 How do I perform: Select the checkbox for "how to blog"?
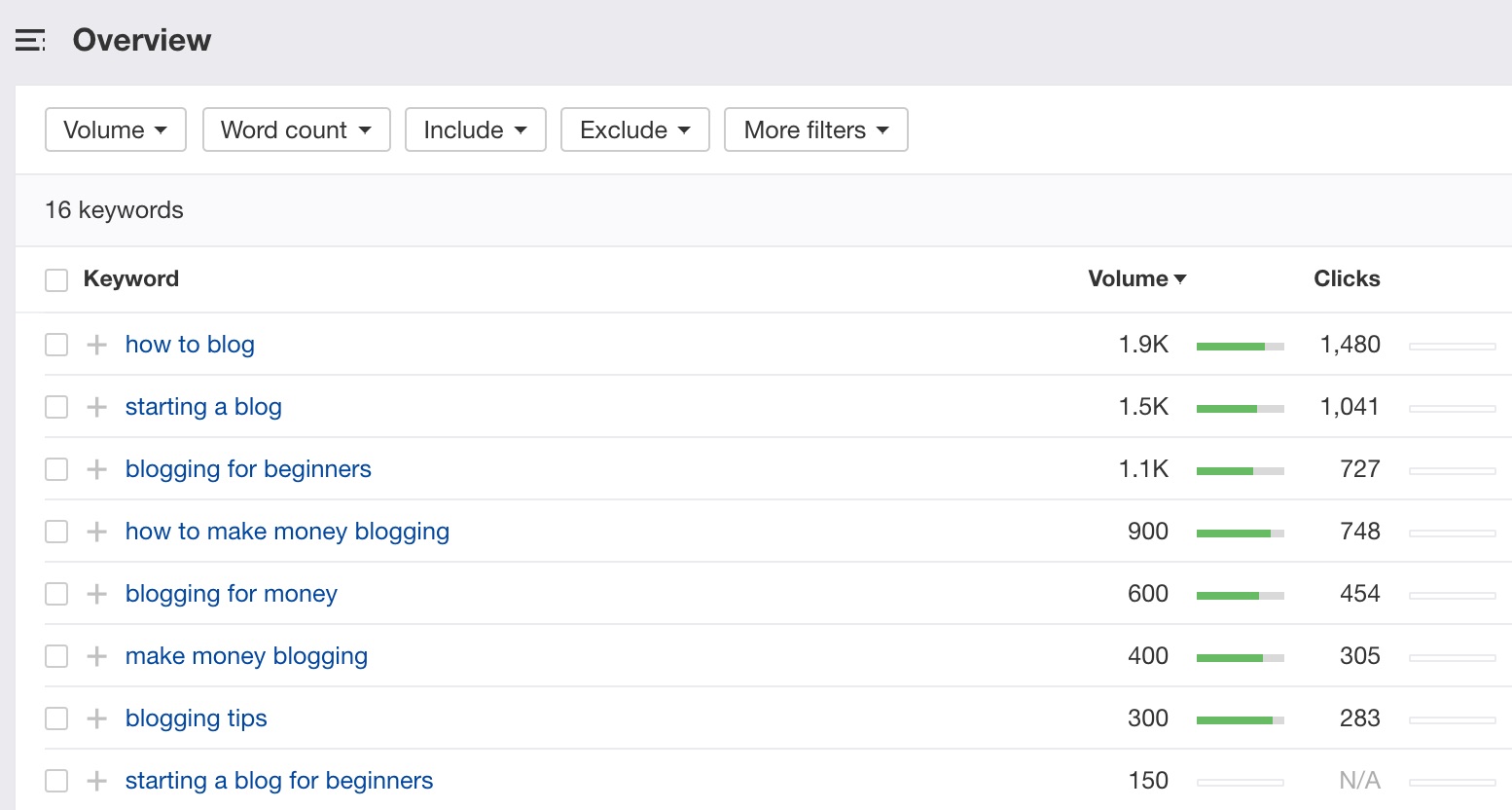coord(55,344)
